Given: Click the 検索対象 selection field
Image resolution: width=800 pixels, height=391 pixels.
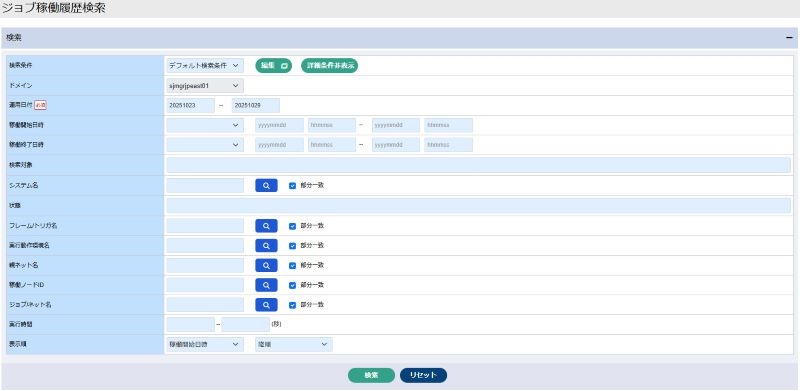Looking at the screenshot, I should click(x=479, y=165).
